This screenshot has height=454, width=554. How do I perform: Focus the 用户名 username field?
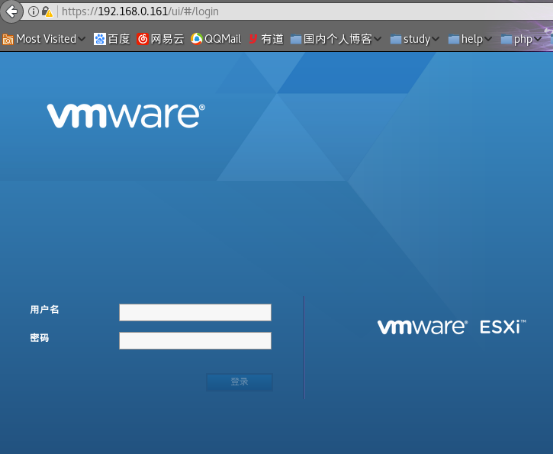point(195,312)
